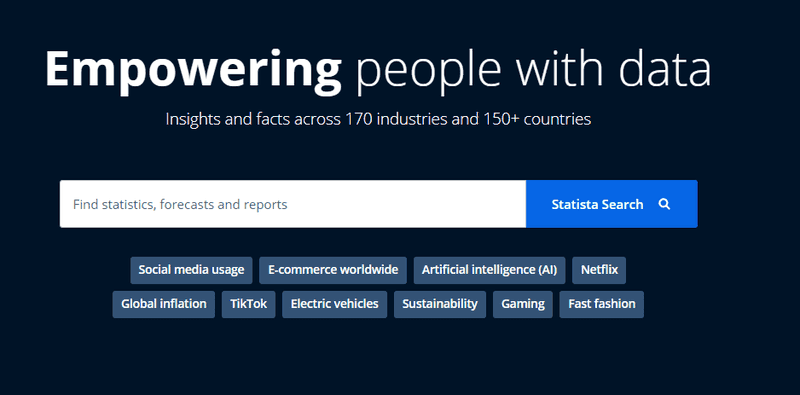Screen dimensions: 800x395
Task: Focus the Find statistics, forecasts and reports field
Action: [293, 204]
